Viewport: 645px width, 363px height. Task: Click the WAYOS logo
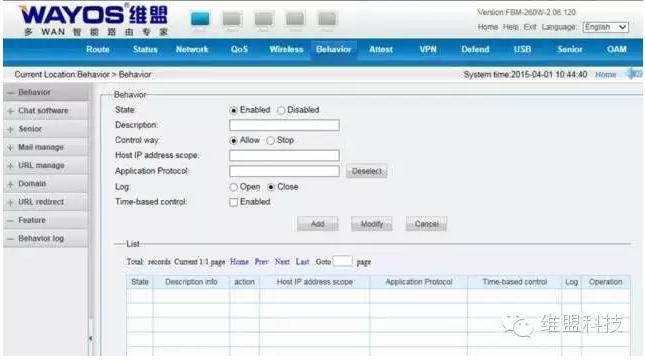coord(94,19)
